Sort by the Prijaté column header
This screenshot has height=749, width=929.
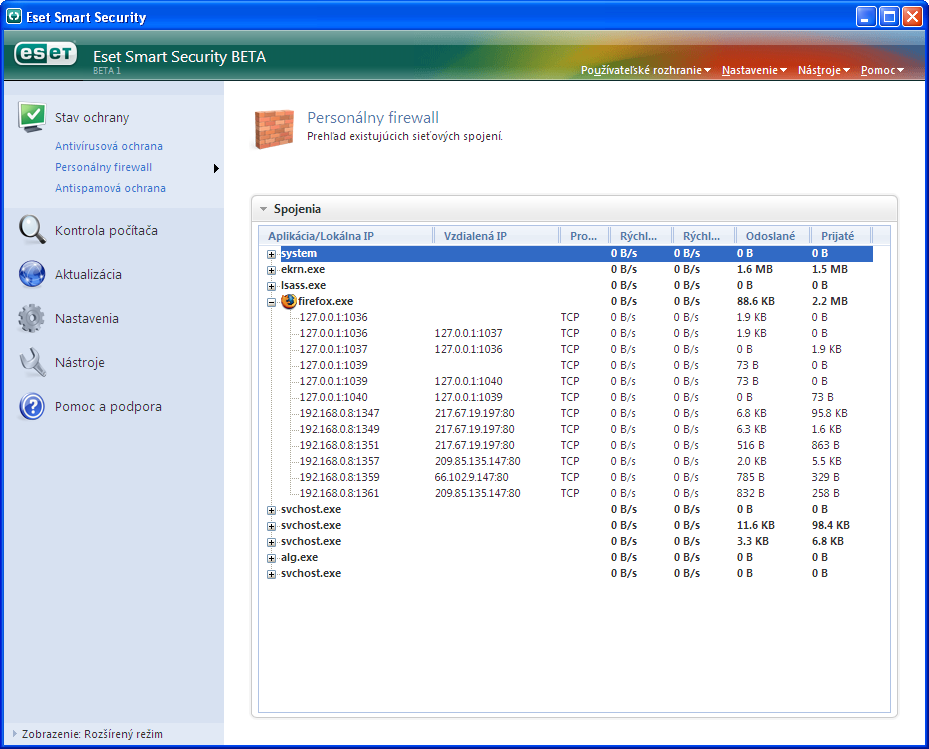841,236
